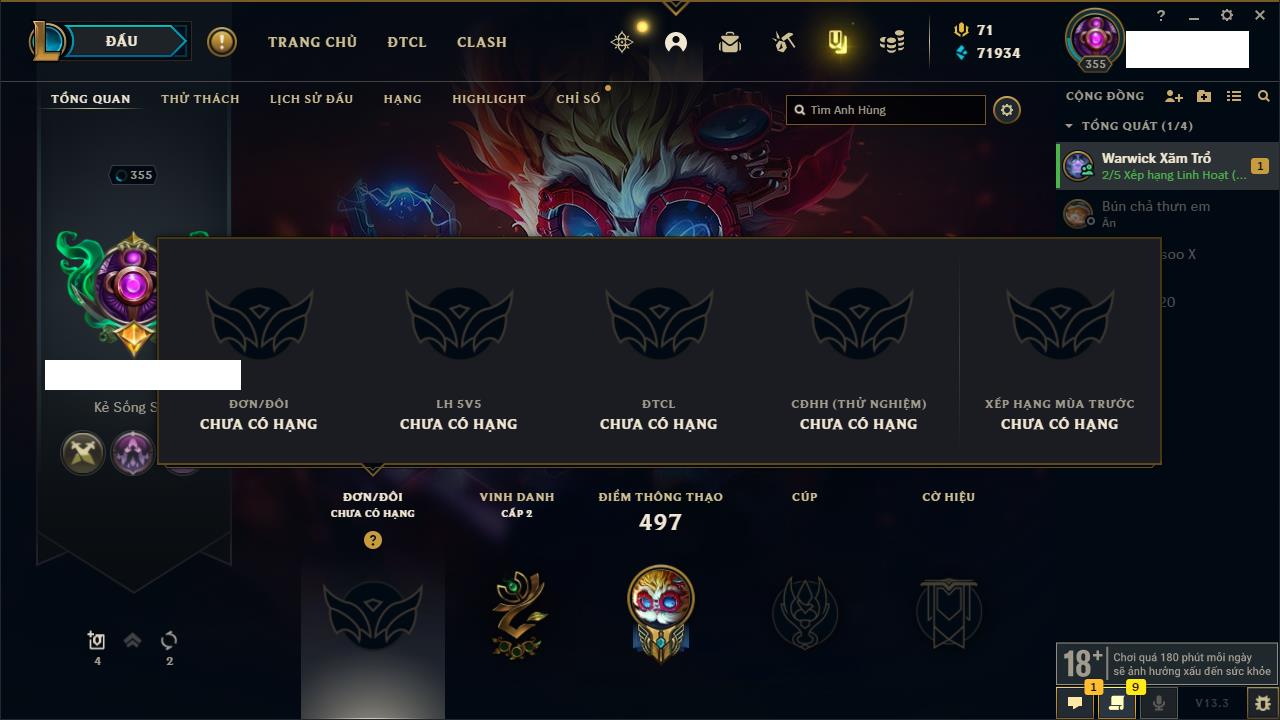Image resolution: width=1280 pixels, height=720 pixels.
Task: Click the Tìm Anh Hùng search field
Action: click(886, 110)
